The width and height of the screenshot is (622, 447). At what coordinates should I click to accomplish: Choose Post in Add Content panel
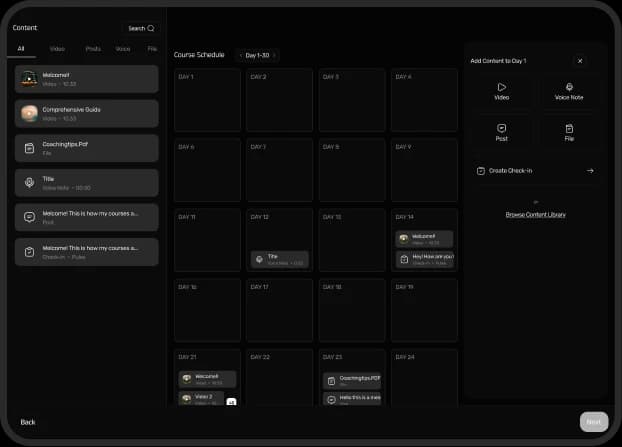501,133
